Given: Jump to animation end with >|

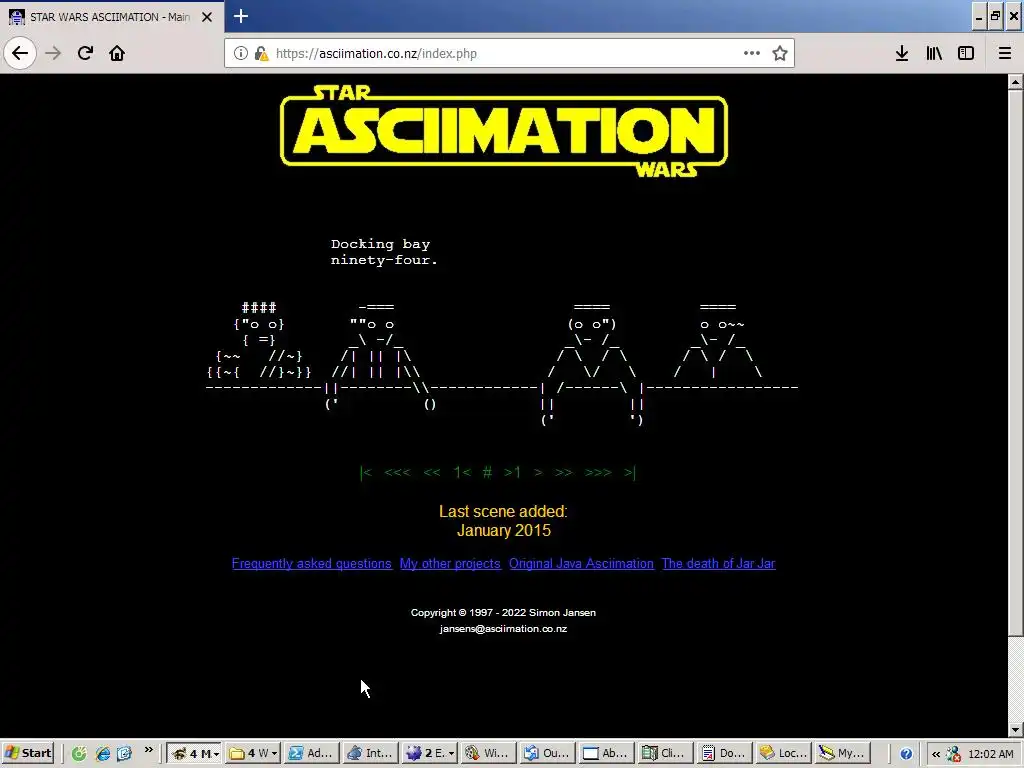Looking at the screenshot, I should click(x=630, y=472).
